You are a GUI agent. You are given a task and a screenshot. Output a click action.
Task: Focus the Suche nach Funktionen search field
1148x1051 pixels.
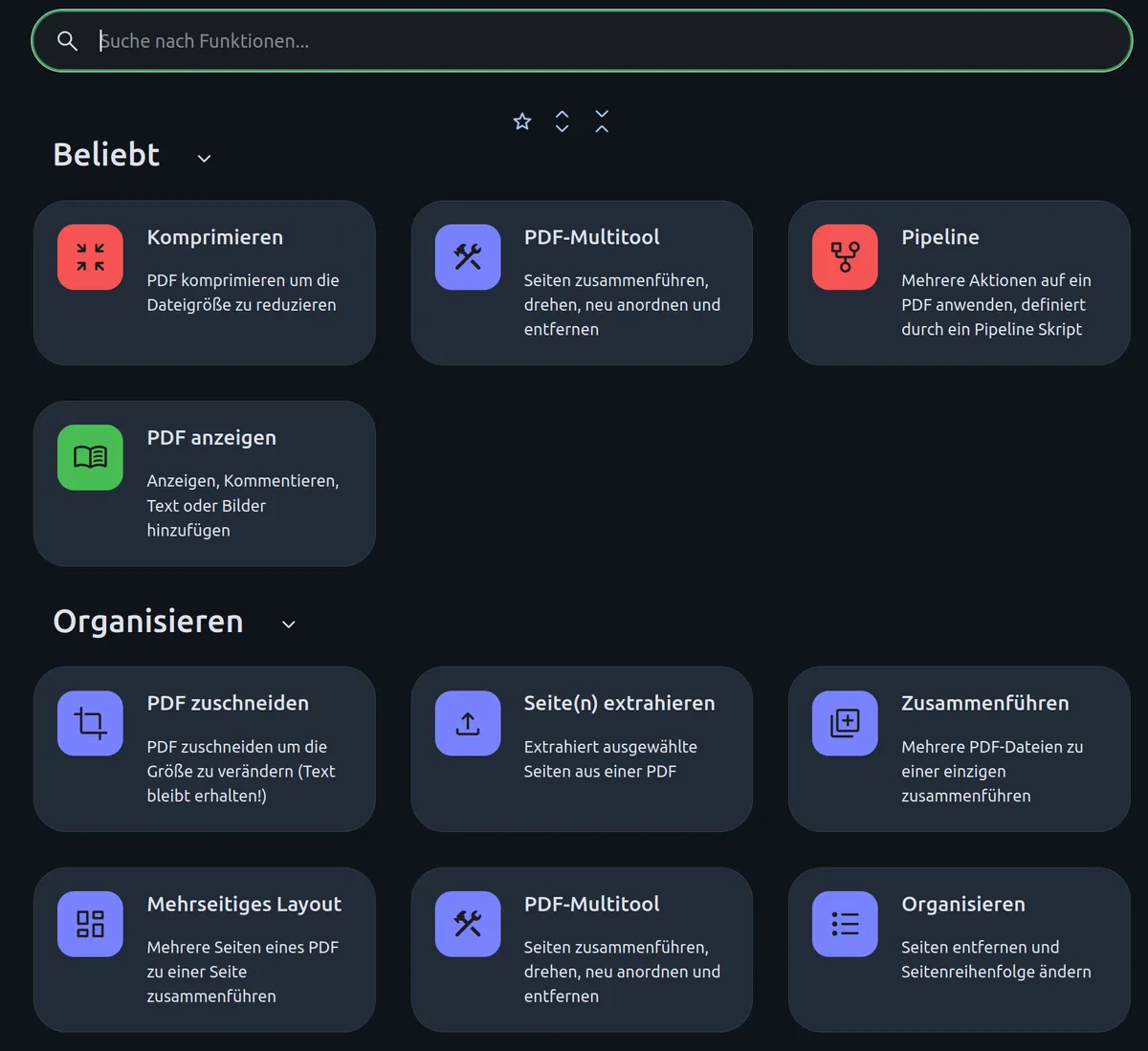pyautogui.click(x=582, y=41)
